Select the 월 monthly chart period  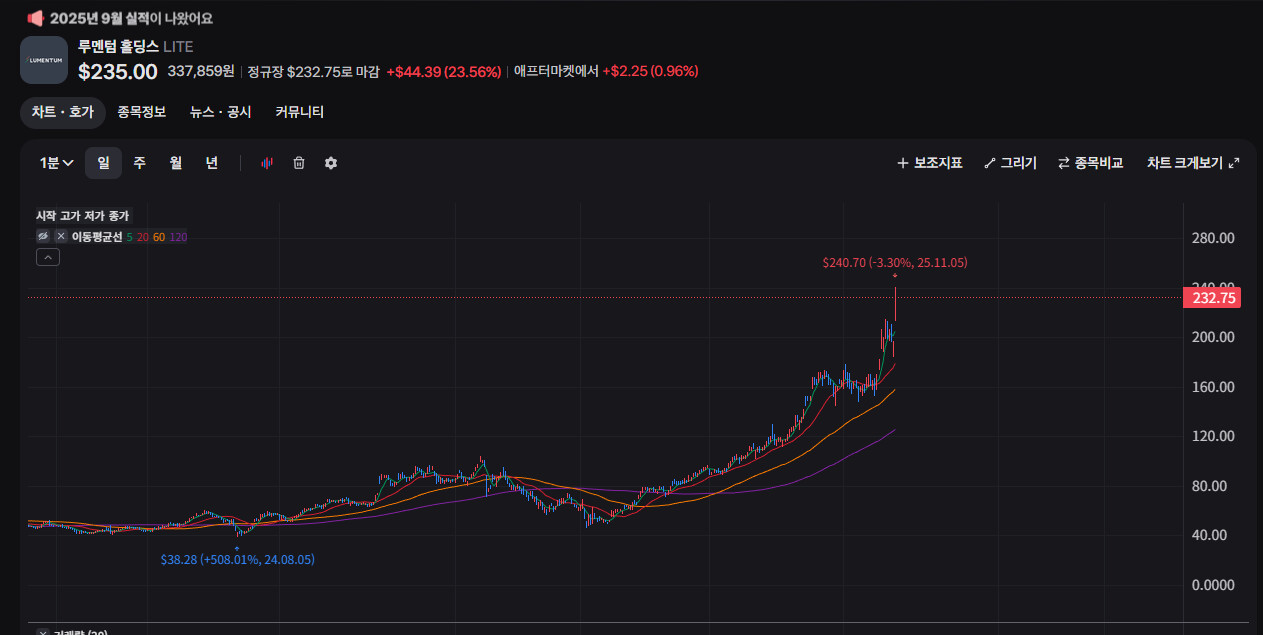(175, 163)
